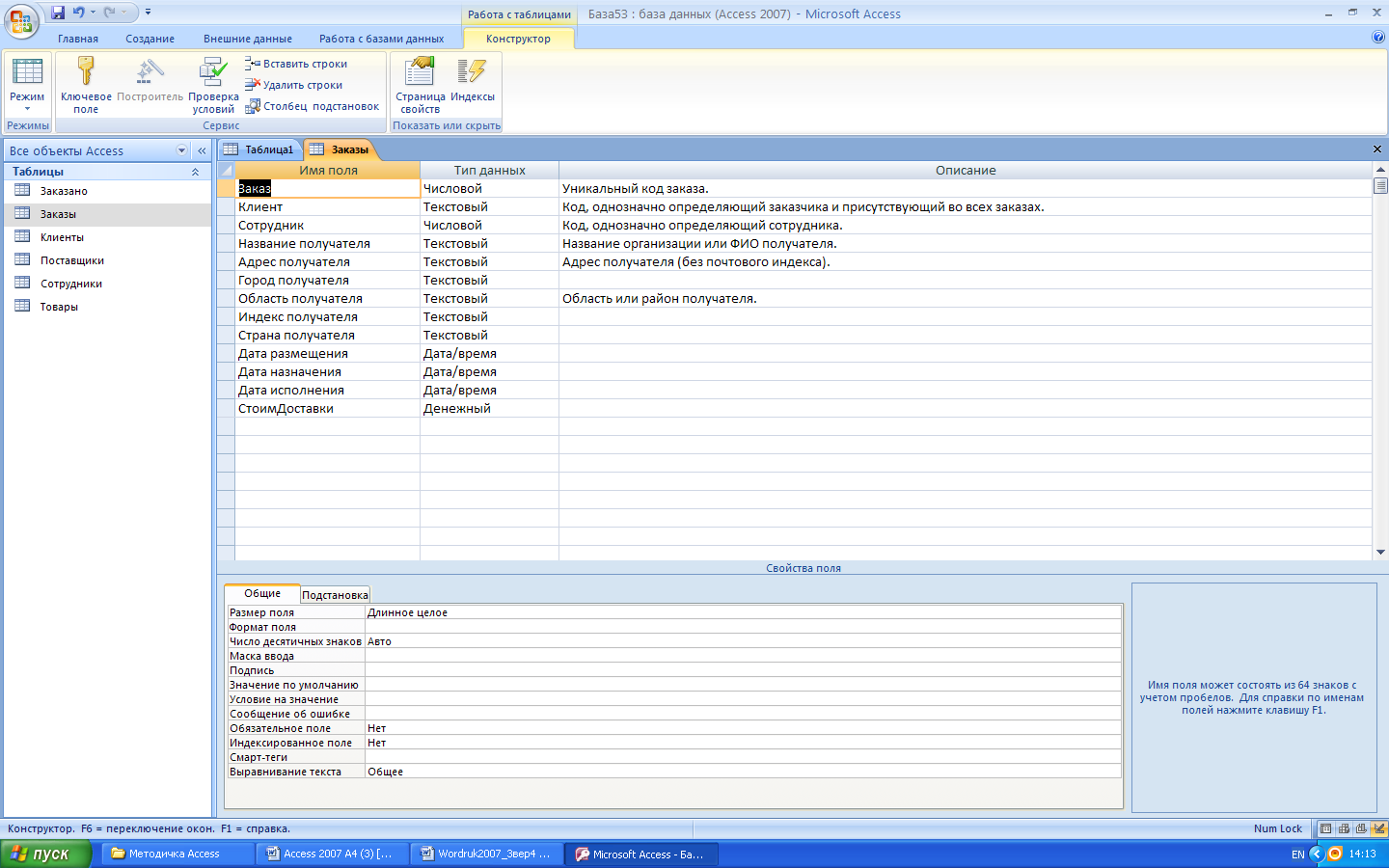Switch to PivotTable view from status bar
This screenshot has height=868, width=1389.
point(1344,828)
